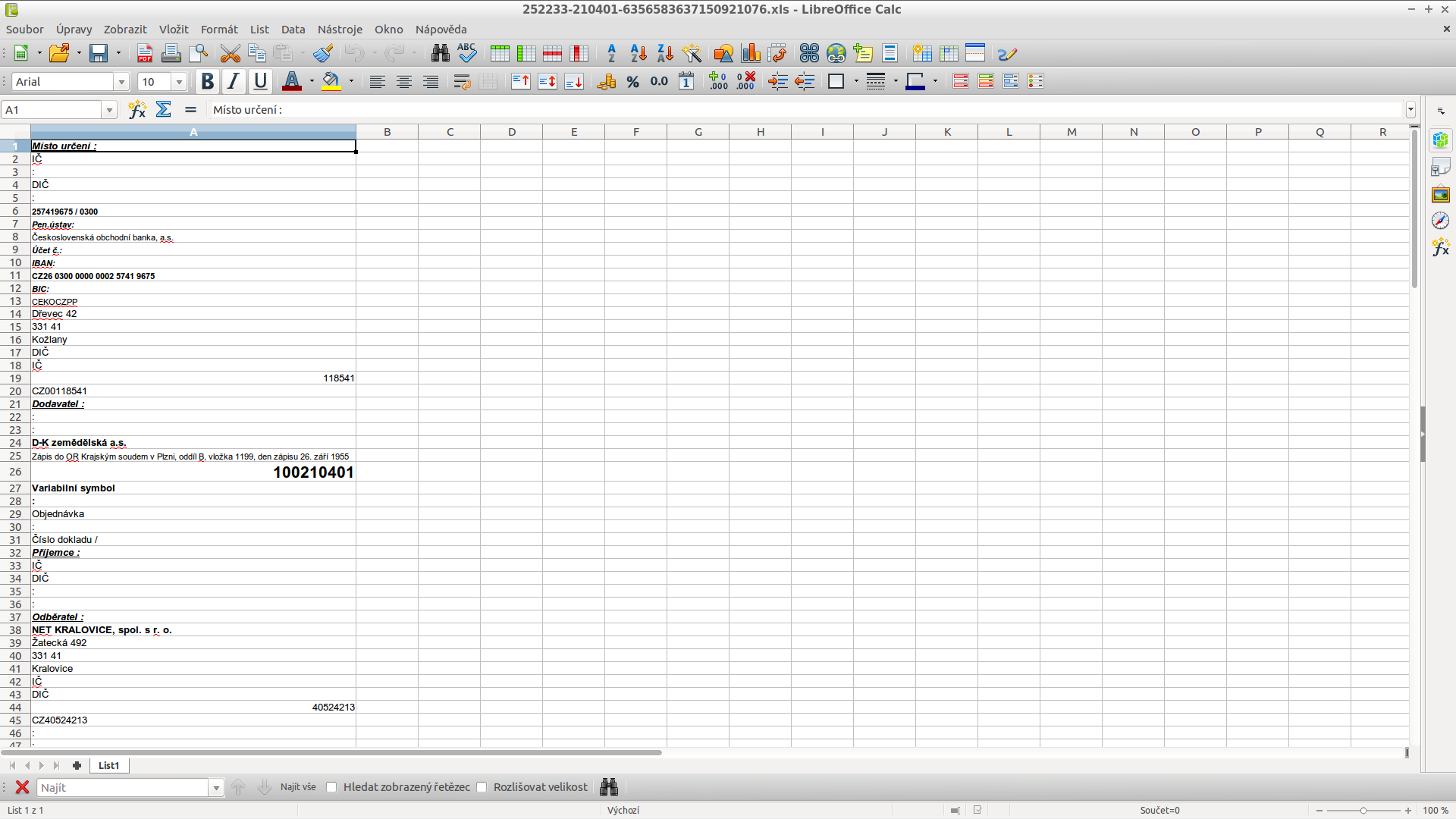Click Find Previous up arrow

pos(238,787)
